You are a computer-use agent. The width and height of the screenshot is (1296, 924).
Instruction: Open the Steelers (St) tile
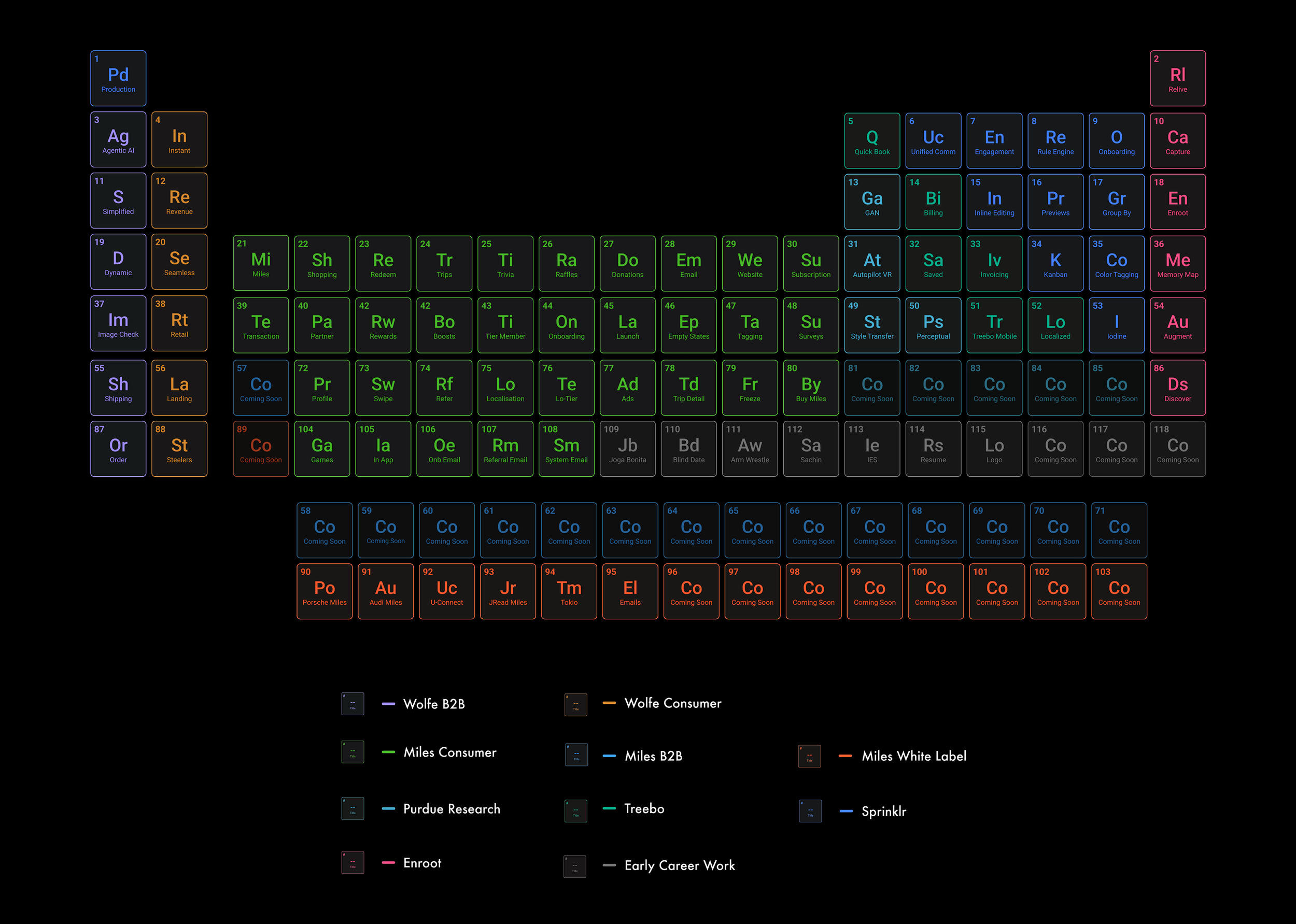tap(179, 449)
